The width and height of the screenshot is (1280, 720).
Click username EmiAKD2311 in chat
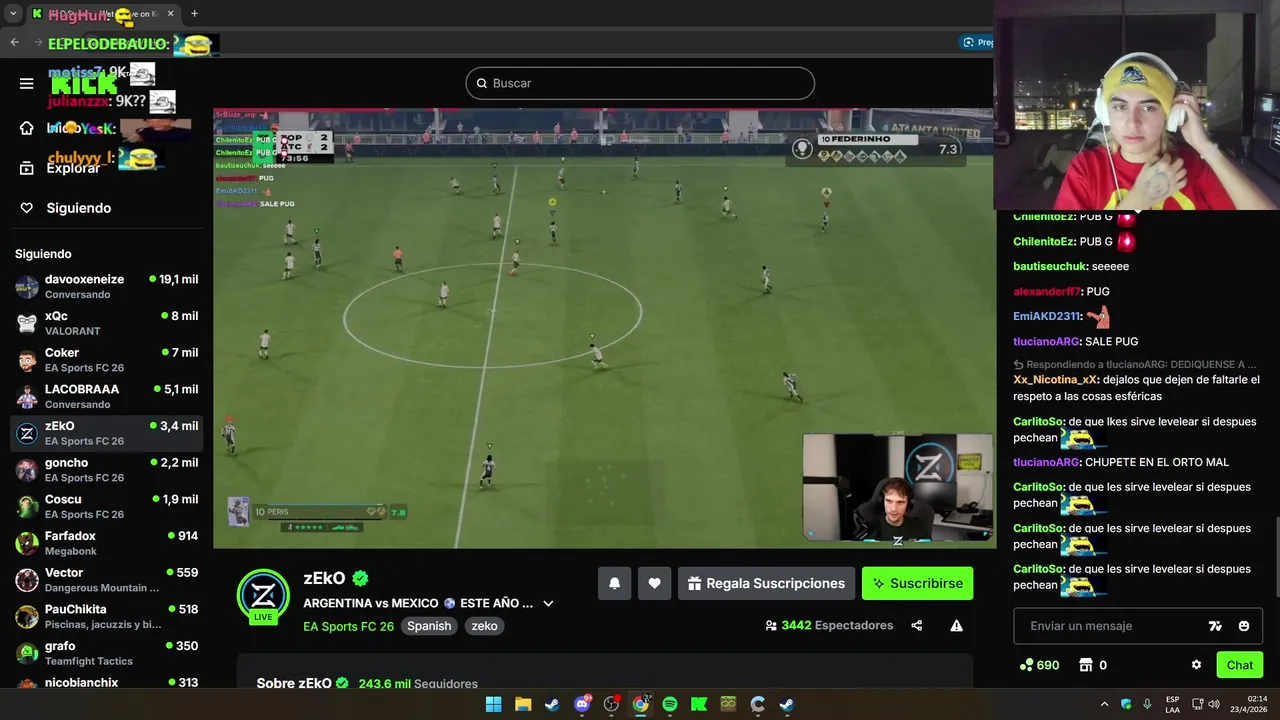pyautogui.click(x=1048, y=317)
